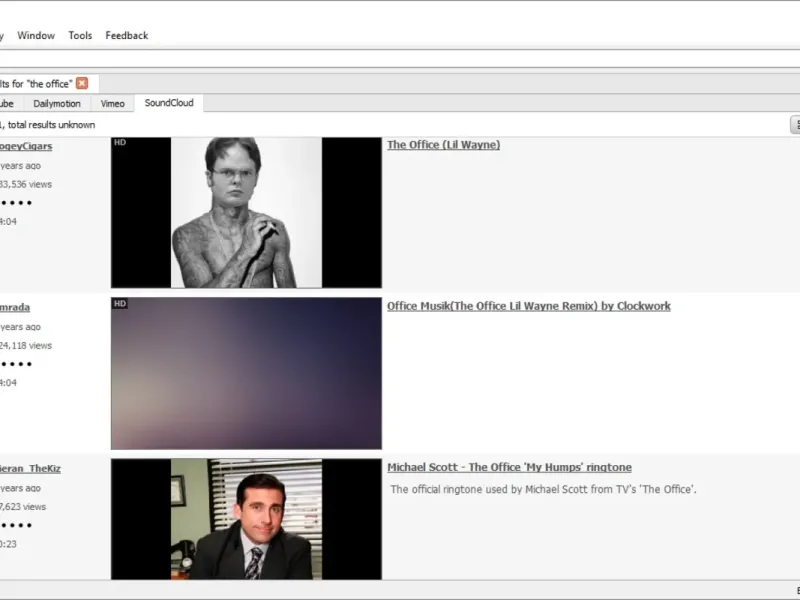Open Michael Scott 'My Humps' ringtone link

point(509,467)
